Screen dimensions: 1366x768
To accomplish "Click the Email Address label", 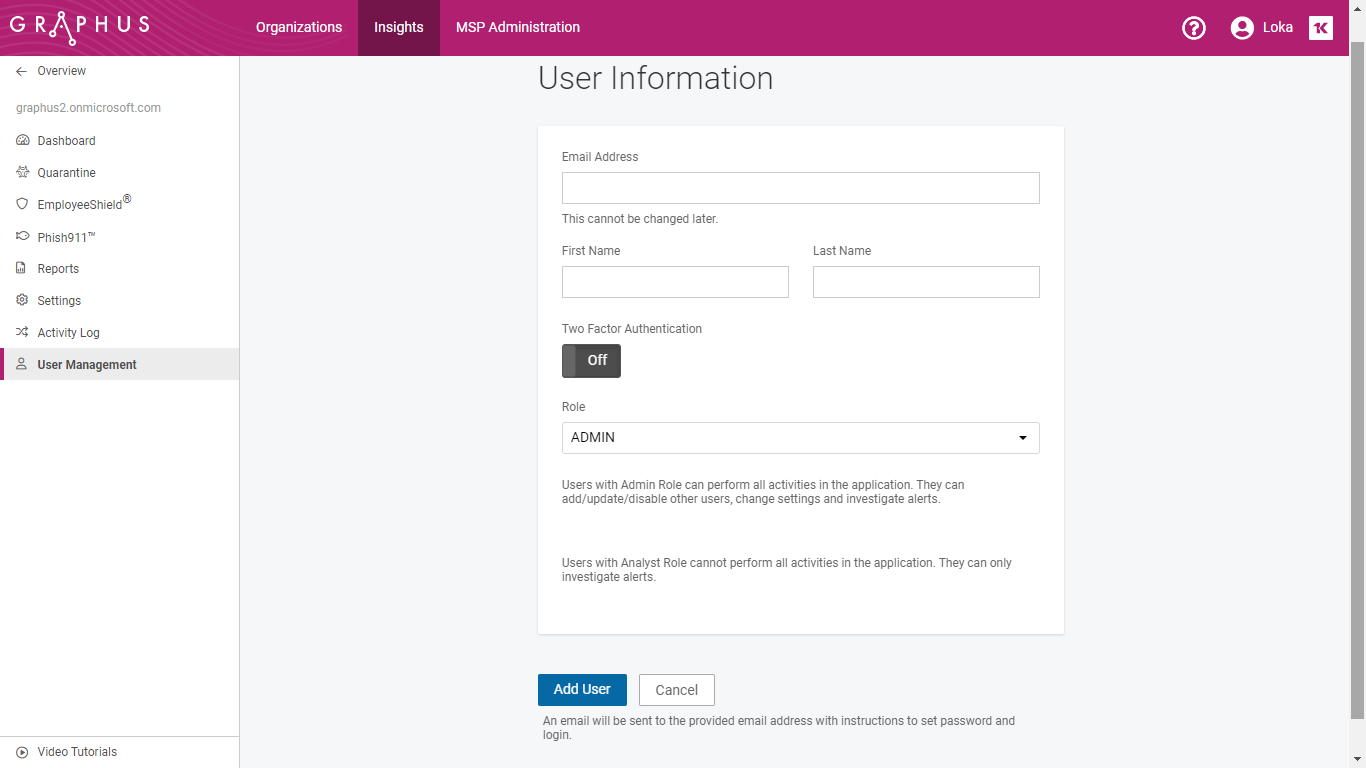I will point(600,157).
